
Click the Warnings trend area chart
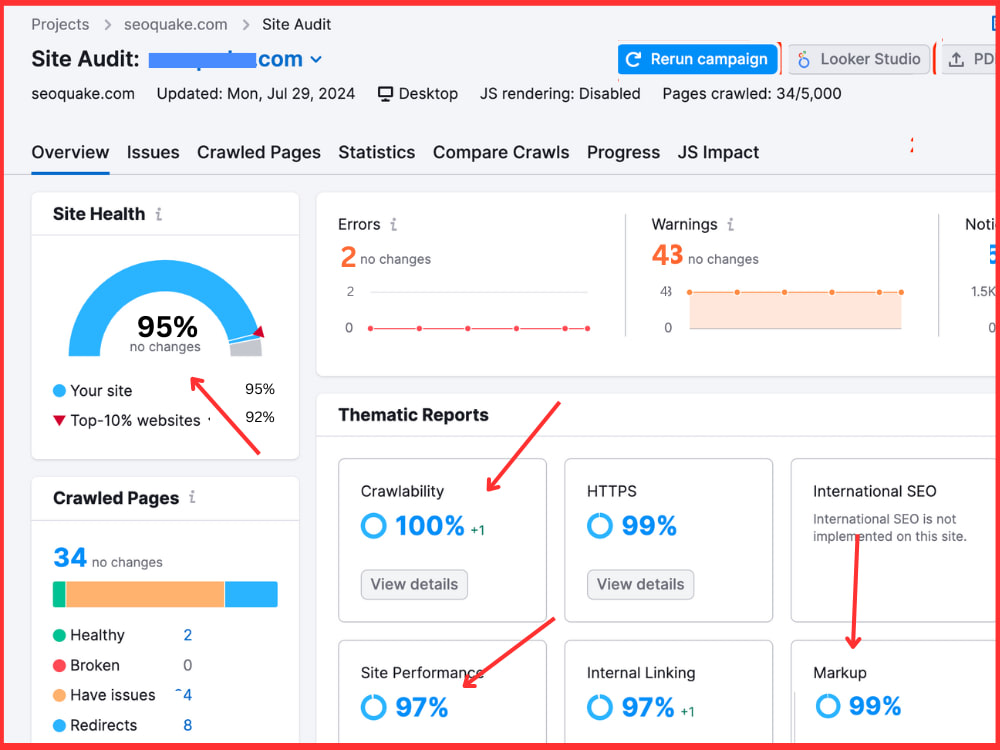point(795,310)
